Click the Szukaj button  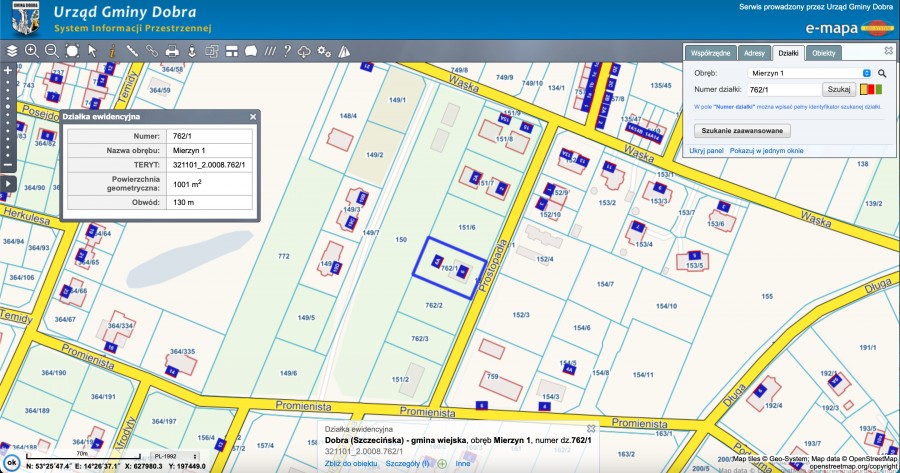837,90
